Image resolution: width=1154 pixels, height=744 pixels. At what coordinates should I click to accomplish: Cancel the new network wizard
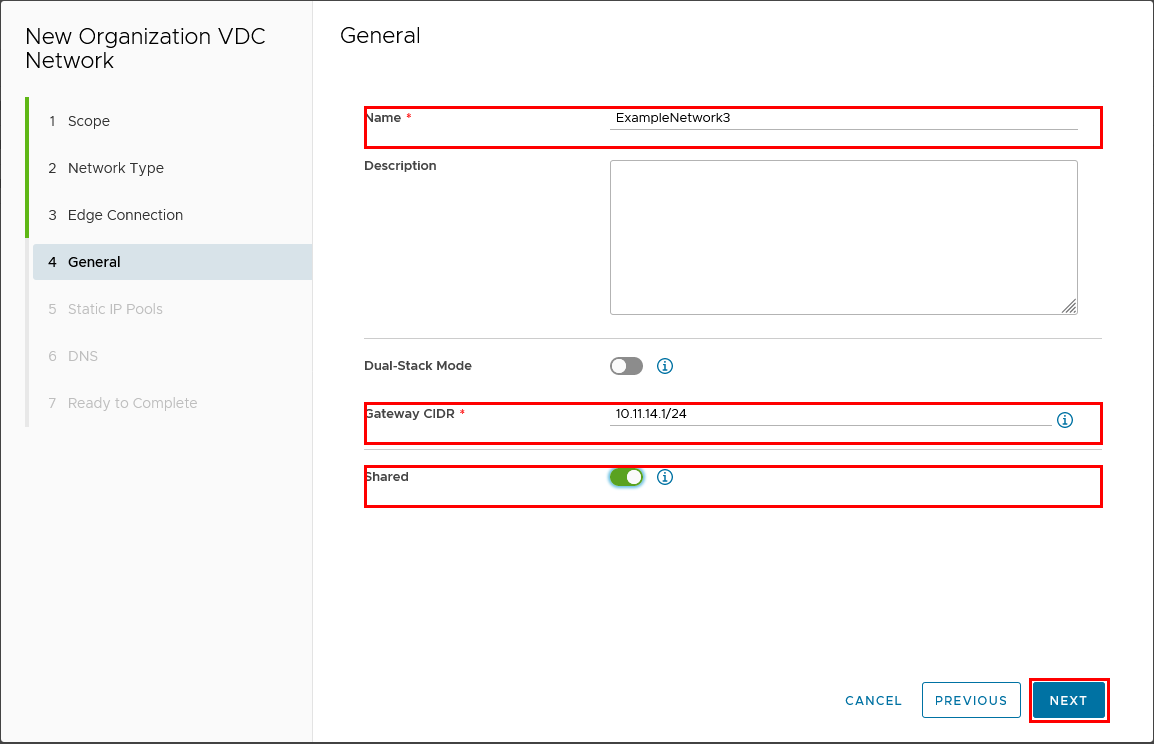[873, 701]
